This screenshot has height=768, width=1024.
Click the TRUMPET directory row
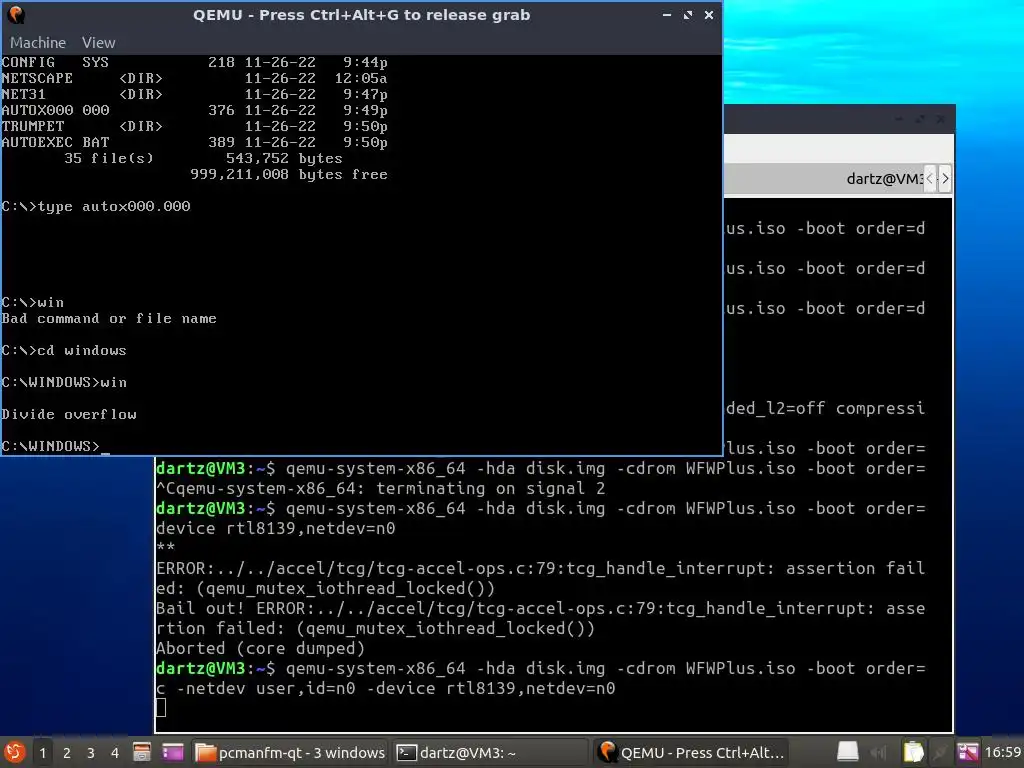coord(195,126)
